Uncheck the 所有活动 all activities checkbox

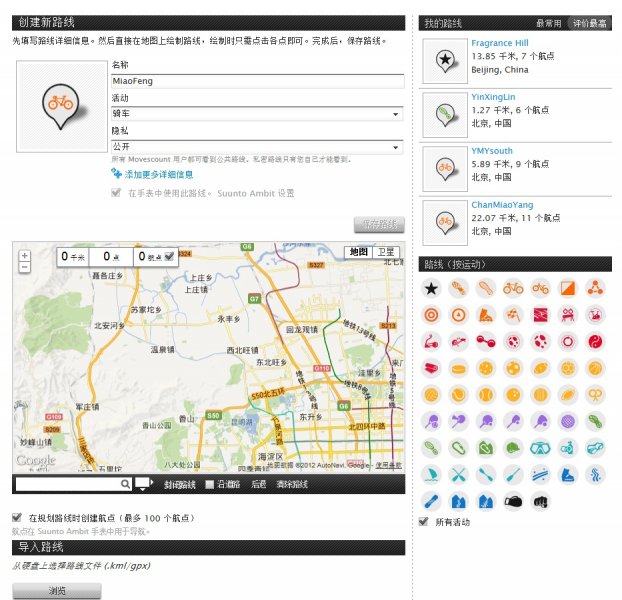(424, 522)
